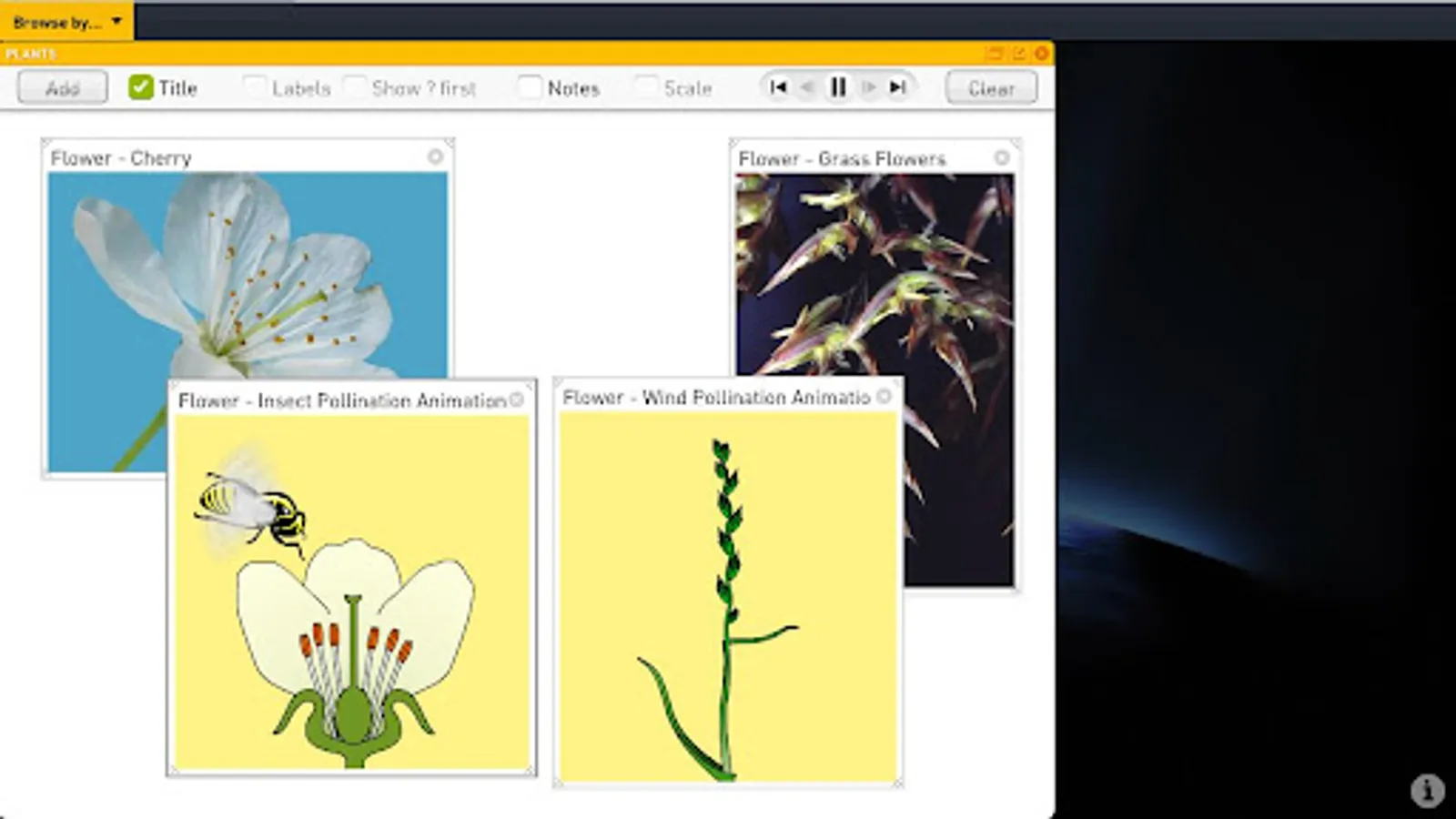Viewport: 1456px width, 819px height.
Task: Close the Flower - Grass Flowers card
Action: point(1002,157)
